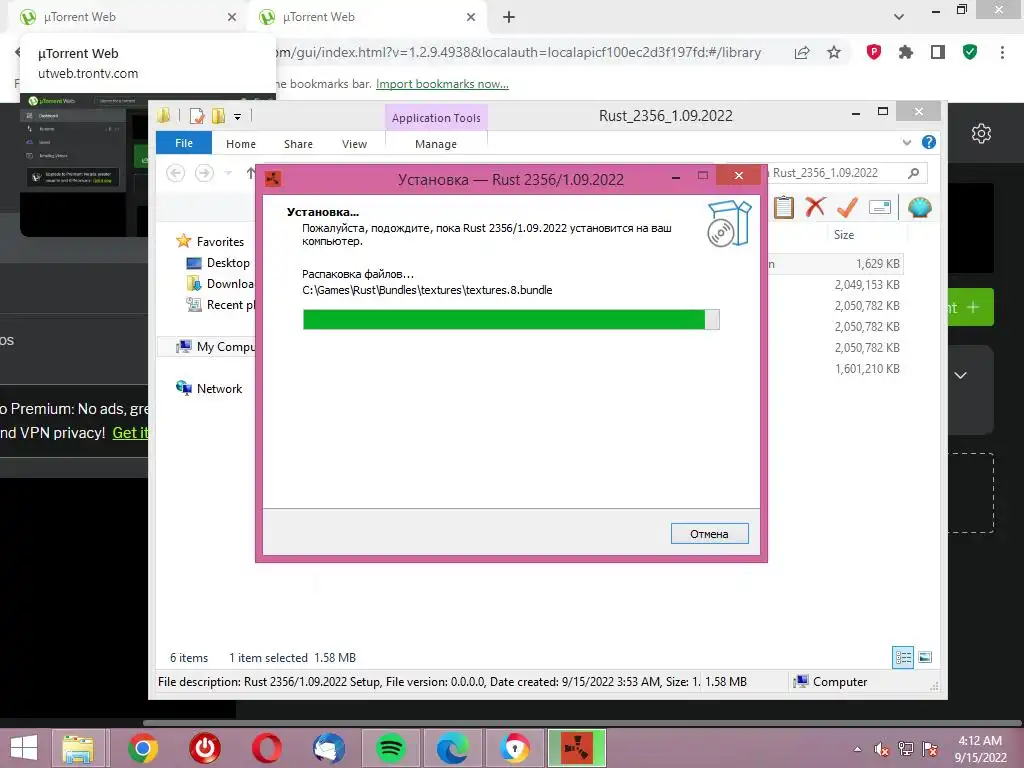Click the Chrome address bar URL
Viewport: 1024px width, 768px height.
(x=519, y=52)
